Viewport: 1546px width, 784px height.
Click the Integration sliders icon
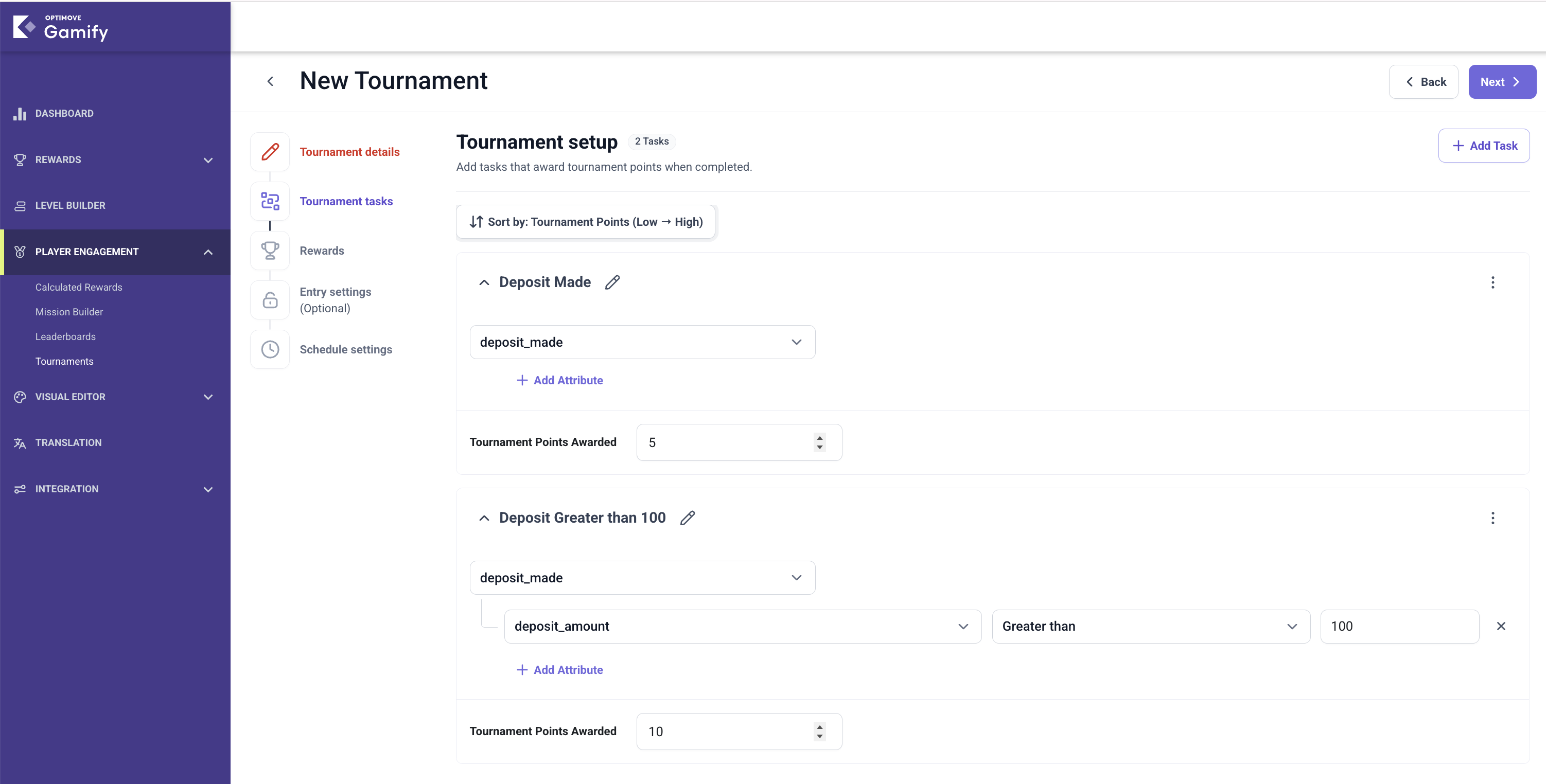point(20,489)
